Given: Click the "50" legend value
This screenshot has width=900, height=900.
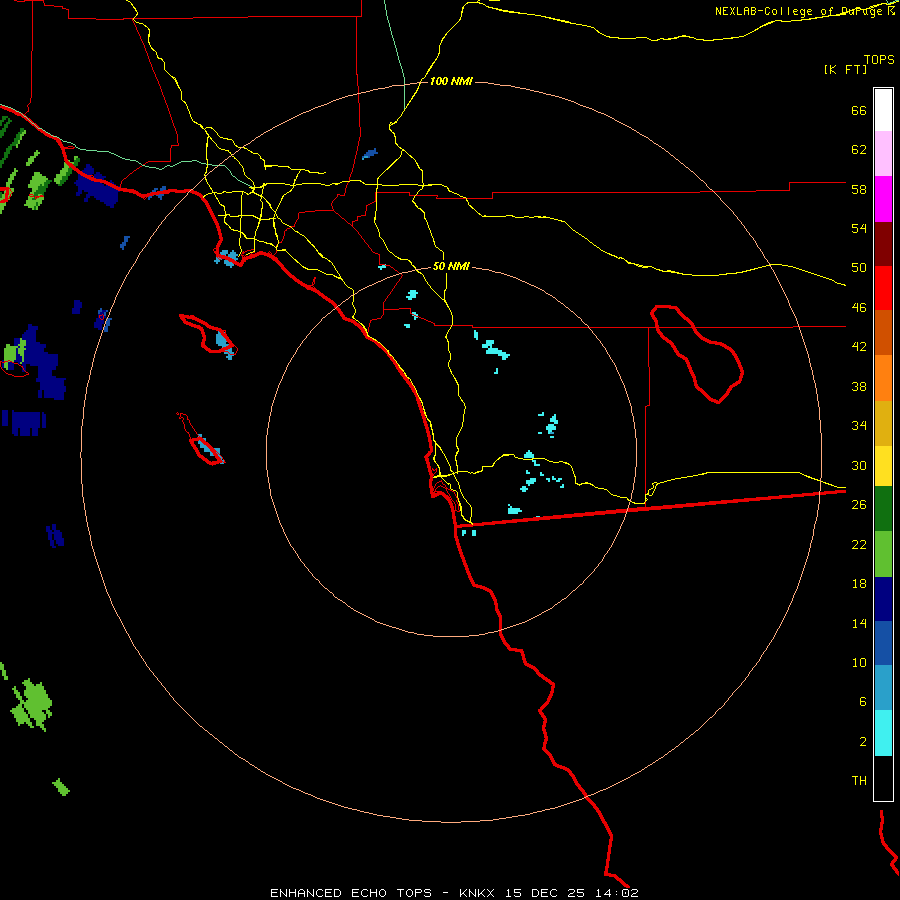Looking at the screenshot, I should [x=859, y=268].
